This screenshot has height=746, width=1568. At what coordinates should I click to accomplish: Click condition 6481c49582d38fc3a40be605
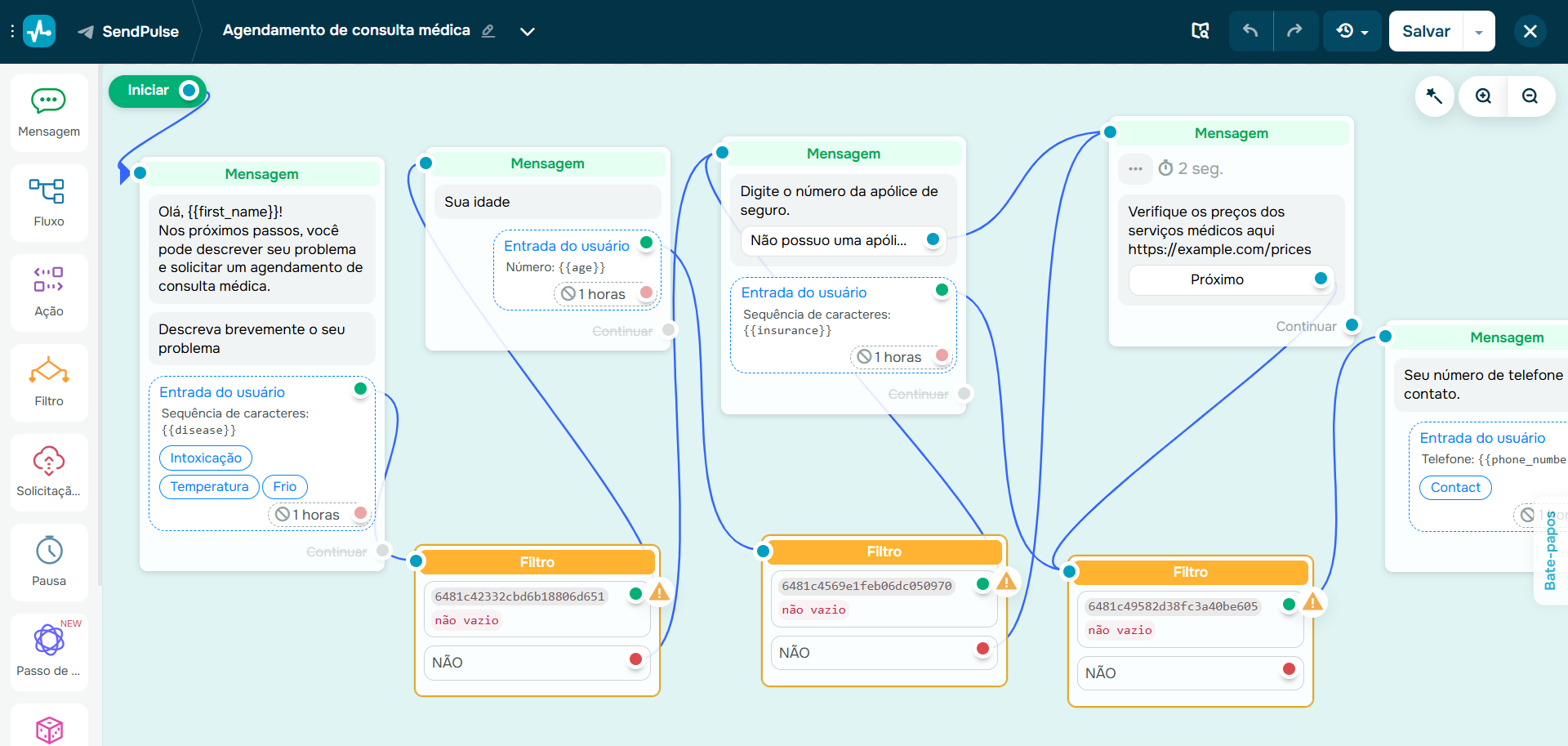pos(1173,606)
